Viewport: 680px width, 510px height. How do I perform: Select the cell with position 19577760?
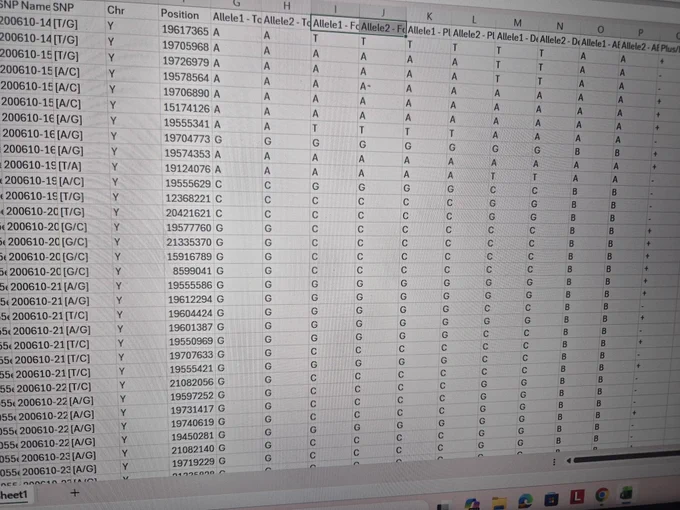189,228
